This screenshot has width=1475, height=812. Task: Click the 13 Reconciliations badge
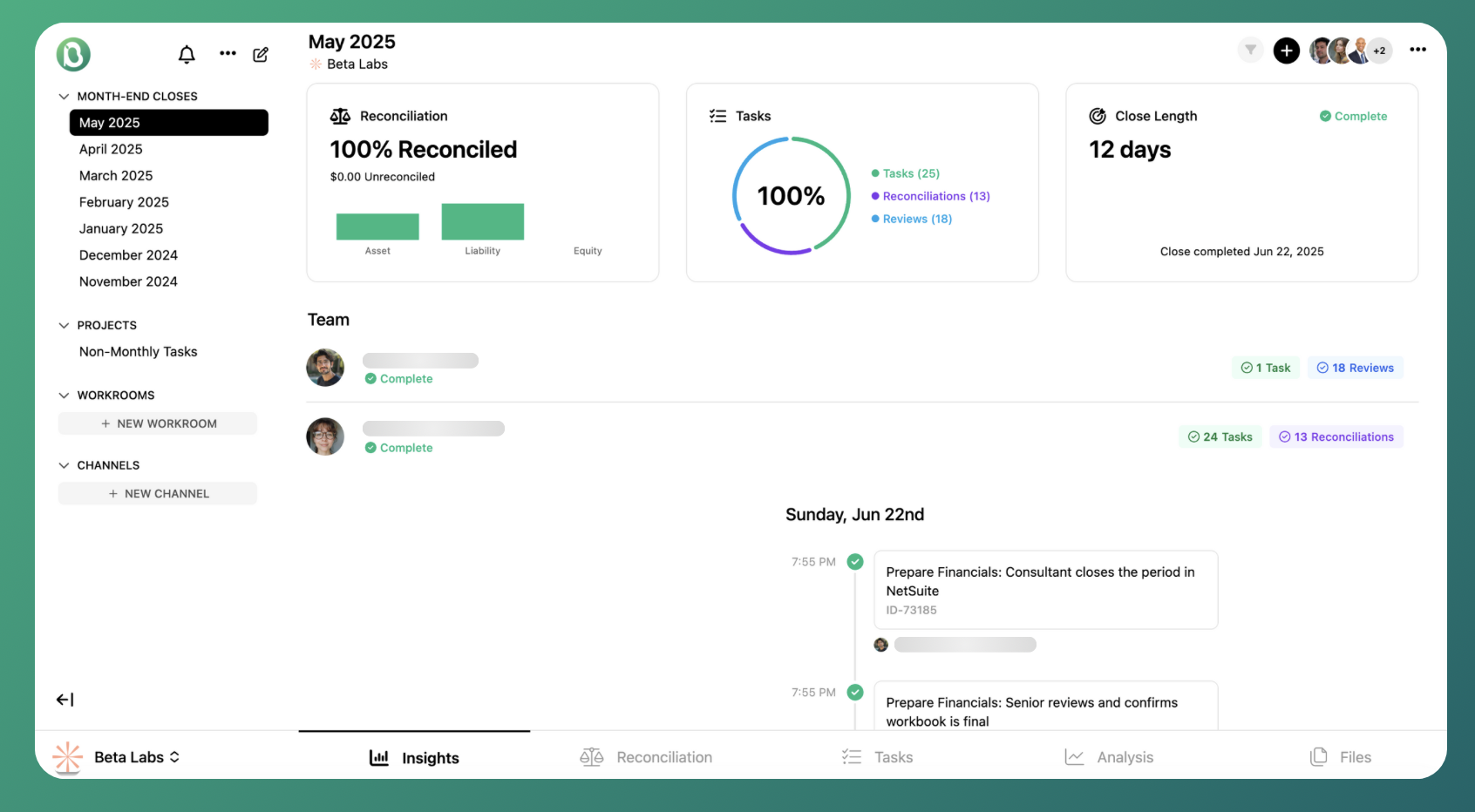pos(1336,436)
